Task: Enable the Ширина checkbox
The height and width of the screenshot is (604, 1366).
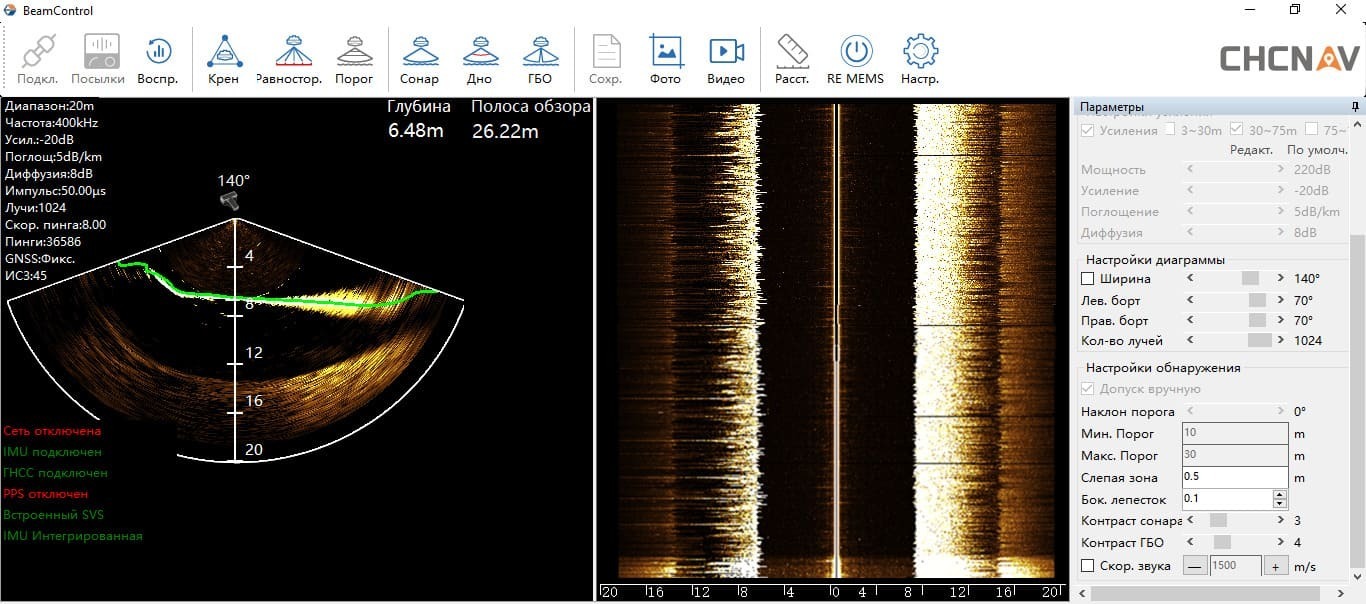Action: (1088, 278)
